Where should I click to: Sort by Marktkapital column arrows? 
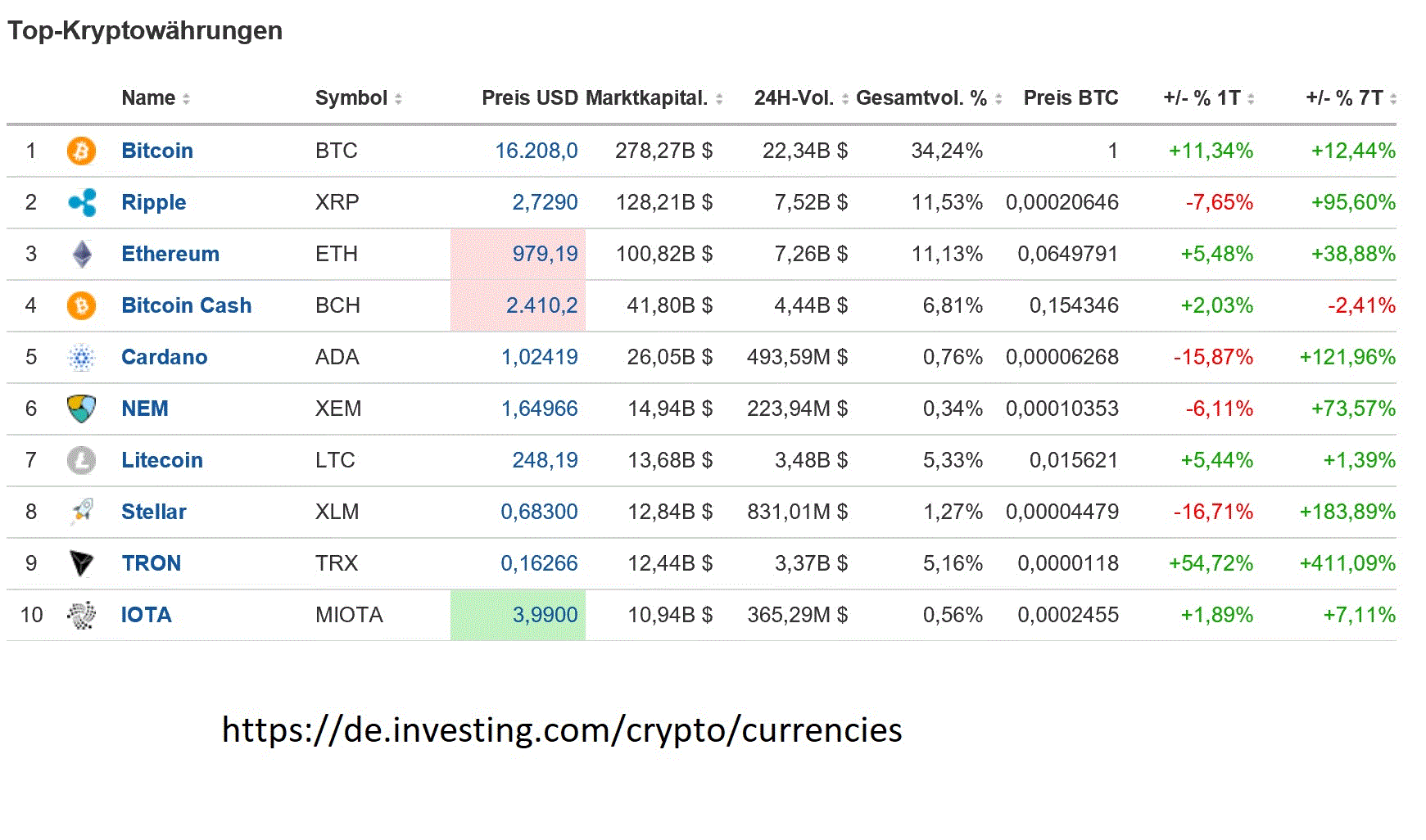719,98
